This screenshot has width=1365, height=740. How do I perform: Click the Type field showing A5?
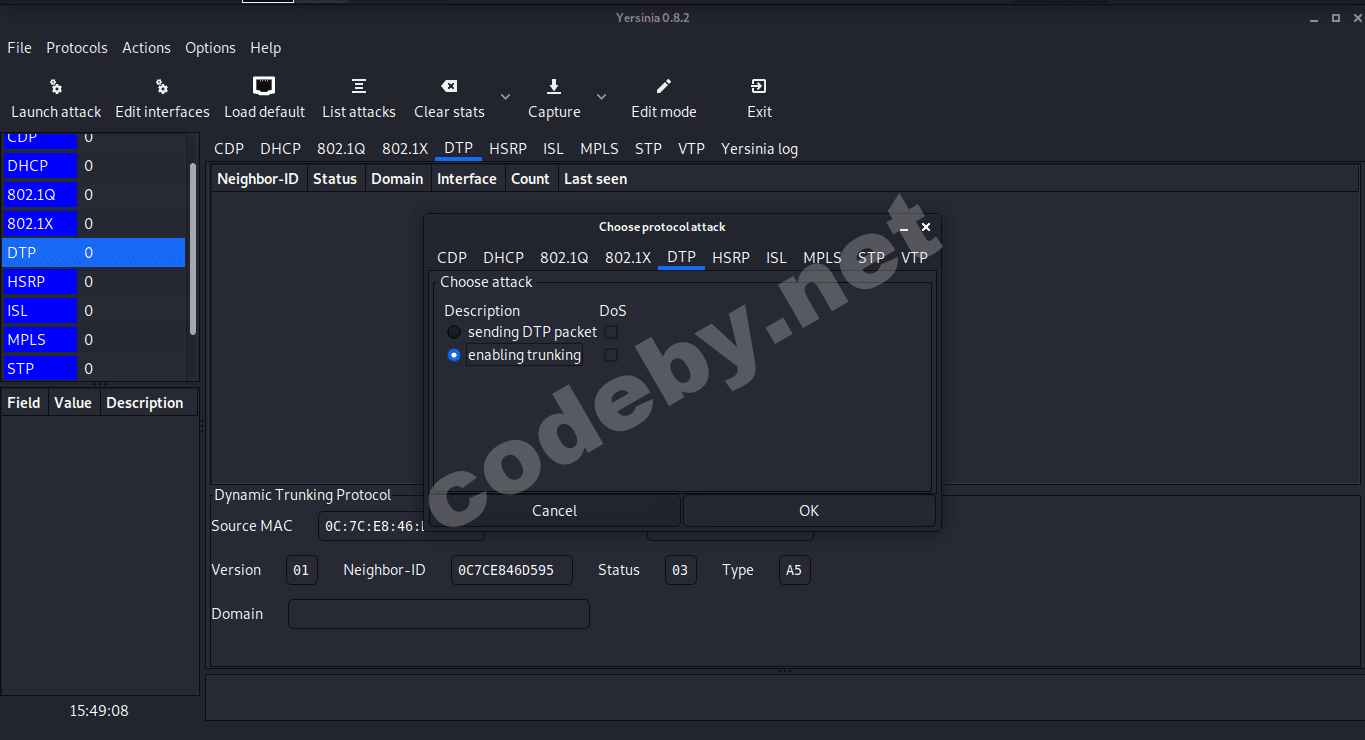(x=794, y=570)
